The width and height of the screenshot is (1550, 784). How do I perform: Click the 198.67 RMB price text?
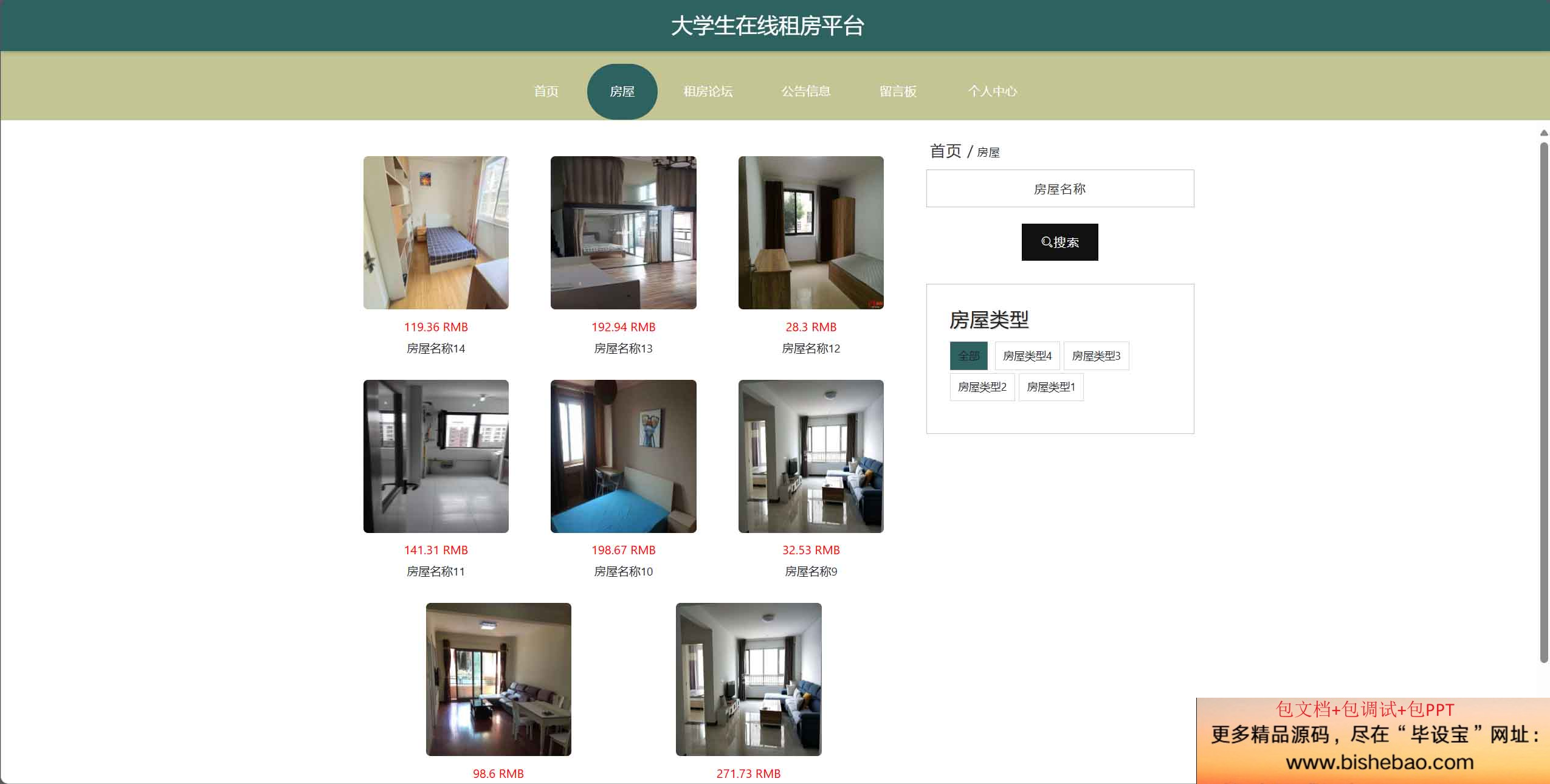tap(623, 550)
